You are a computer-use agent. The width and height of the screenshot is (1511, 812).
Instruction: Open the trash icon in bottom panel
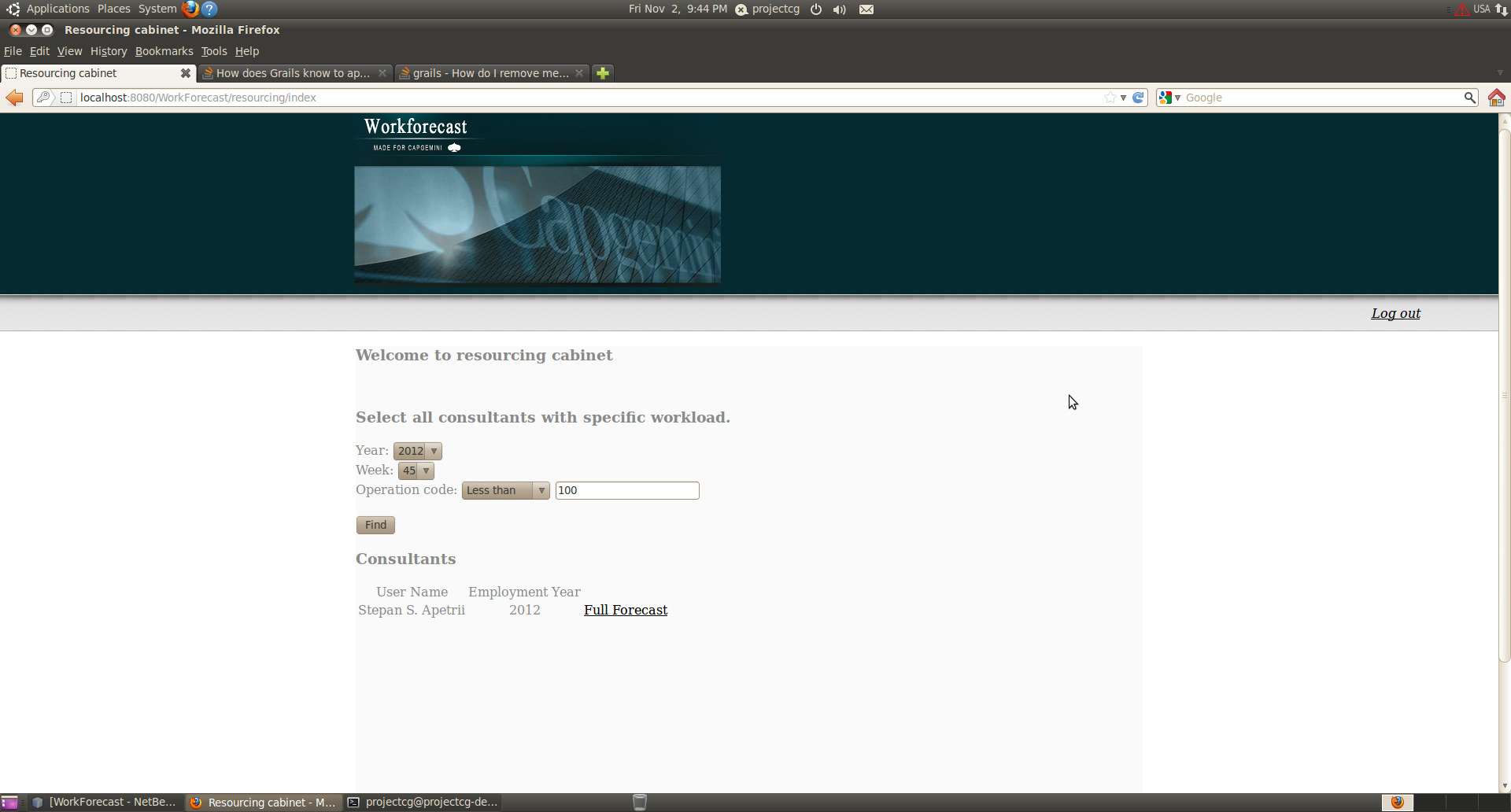click(x=640, y=803)
